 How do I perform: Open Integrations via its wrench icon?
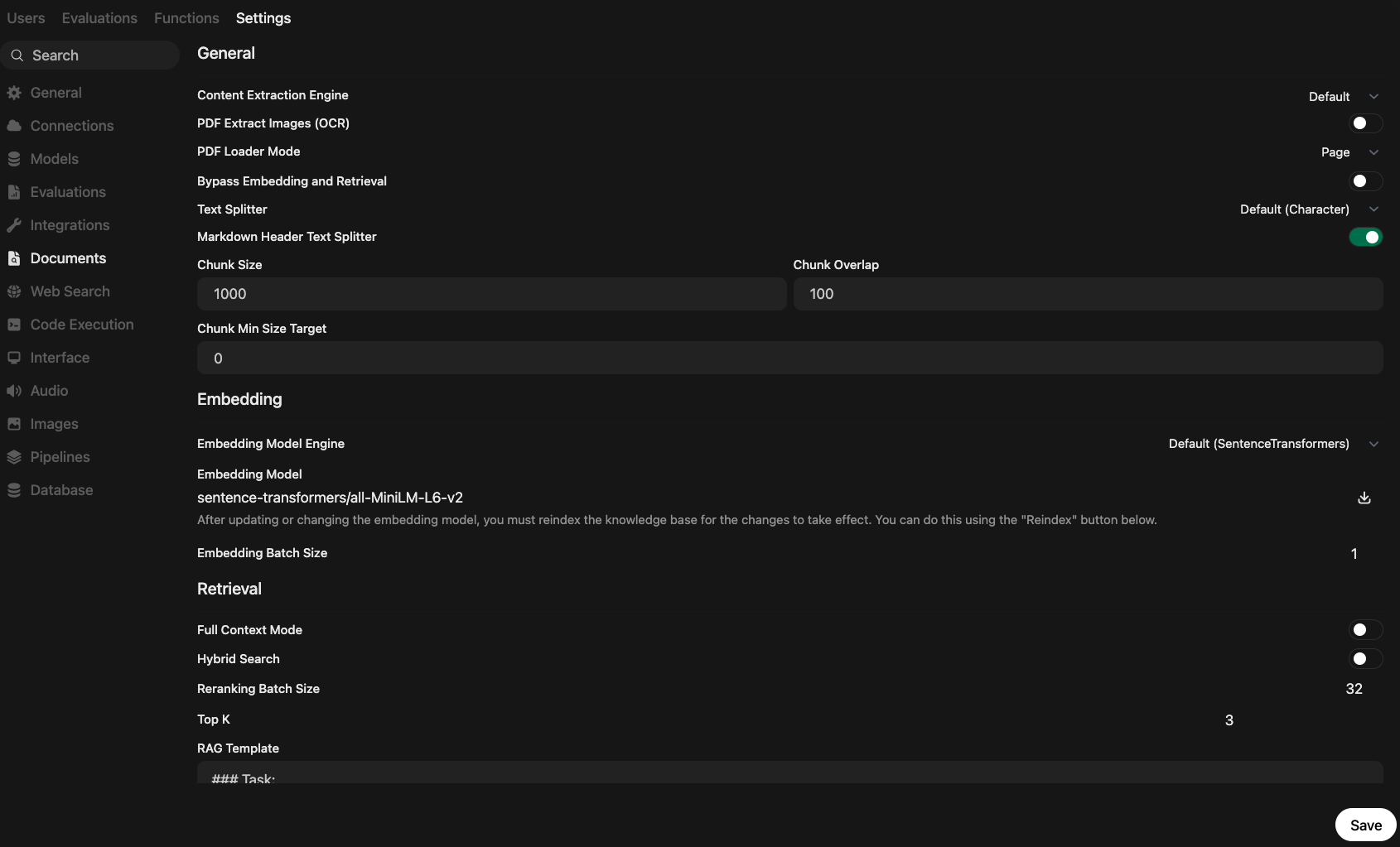14,225
